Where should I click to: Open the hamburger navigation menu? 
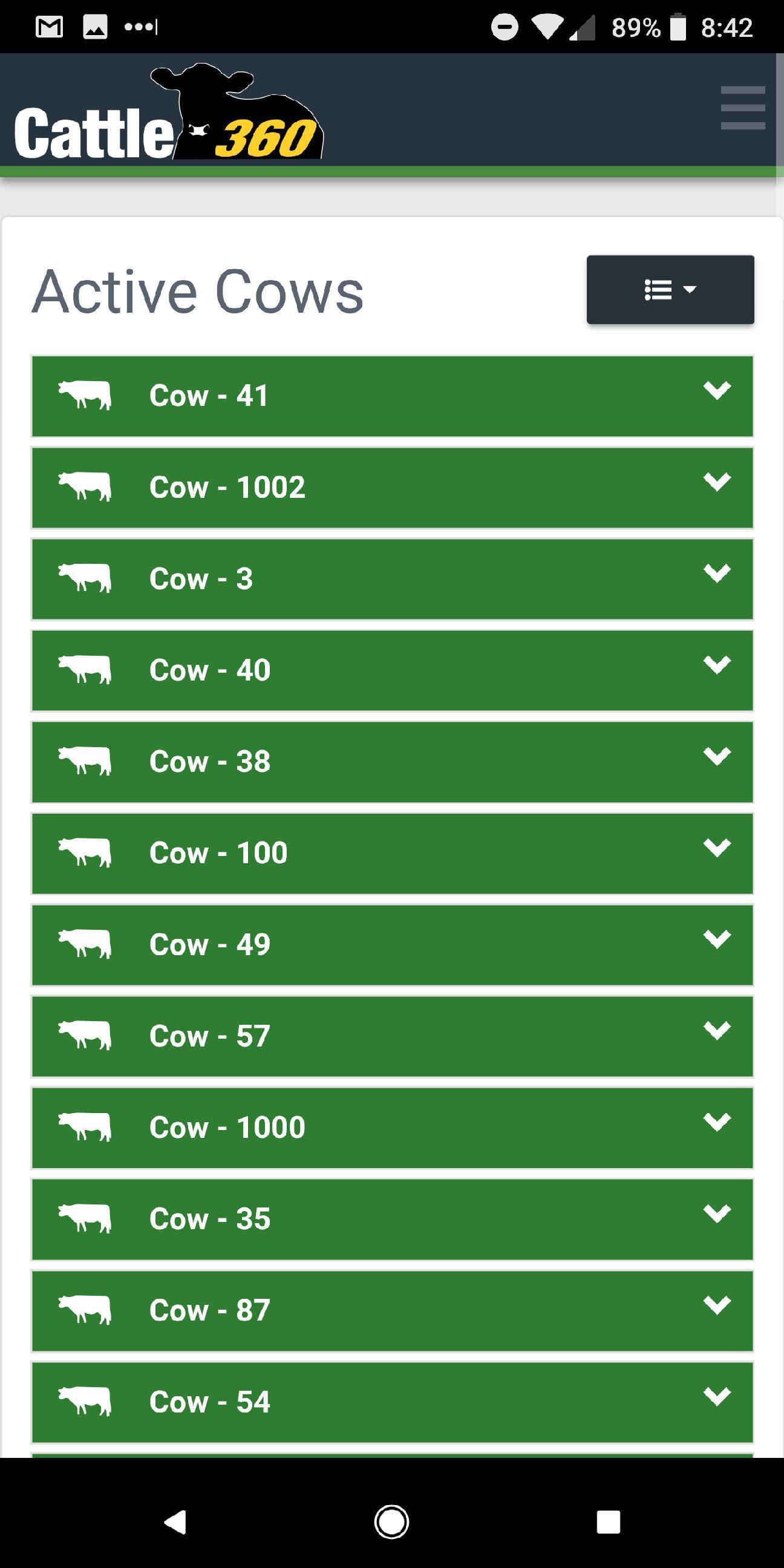743,108
